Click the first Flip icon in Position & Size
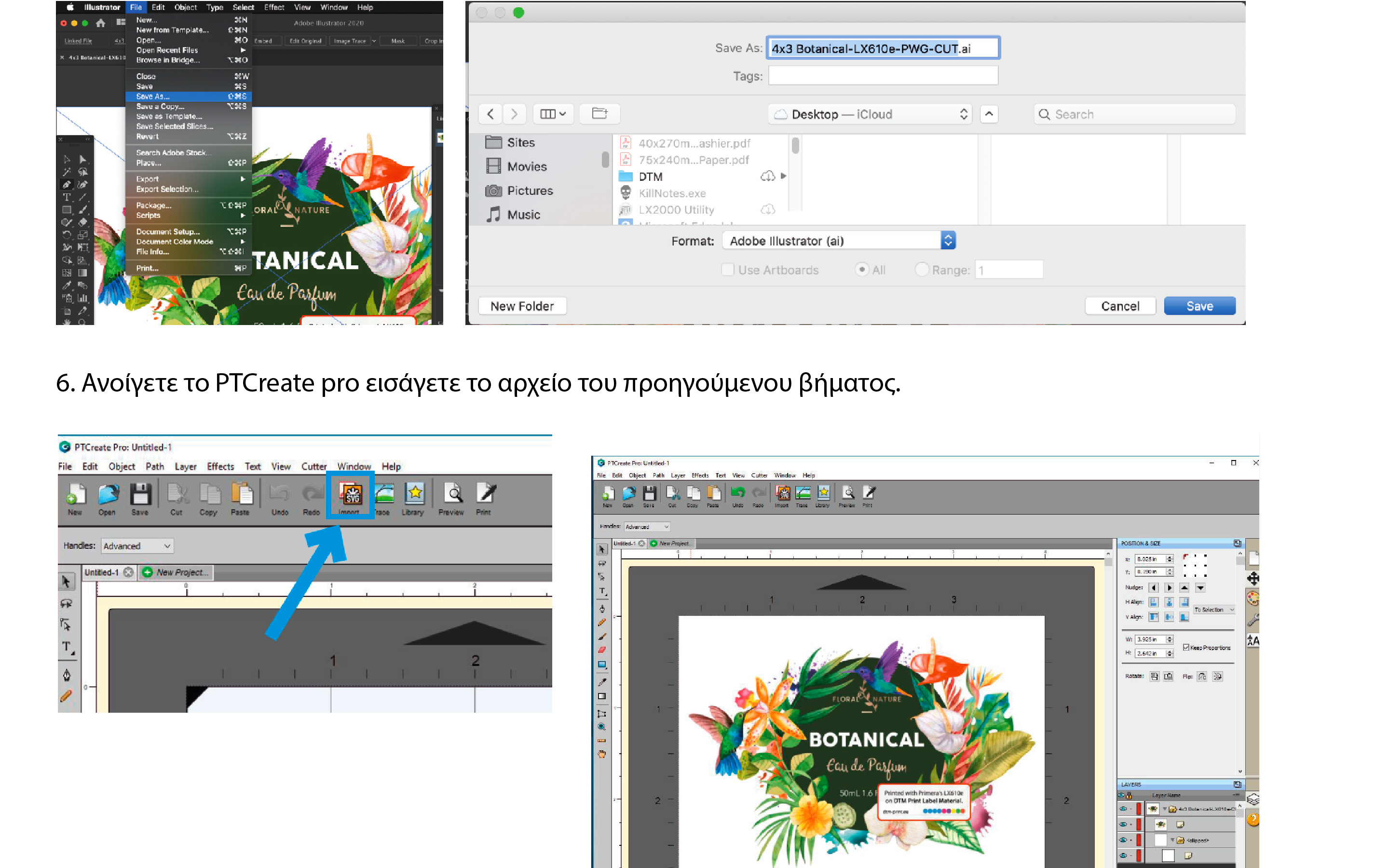The height and width of the screenshot is (868, 1389). [1202, 676]
